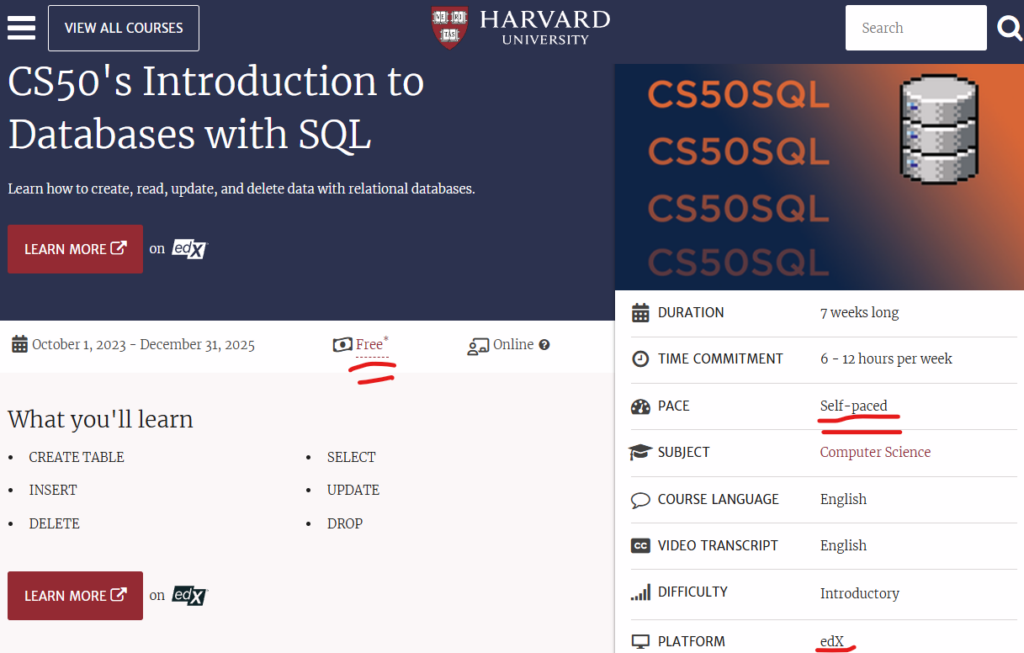Click the bottom Learn More button
The width and height of the screenshot is (1024, 653).
(x=75, y=596)
